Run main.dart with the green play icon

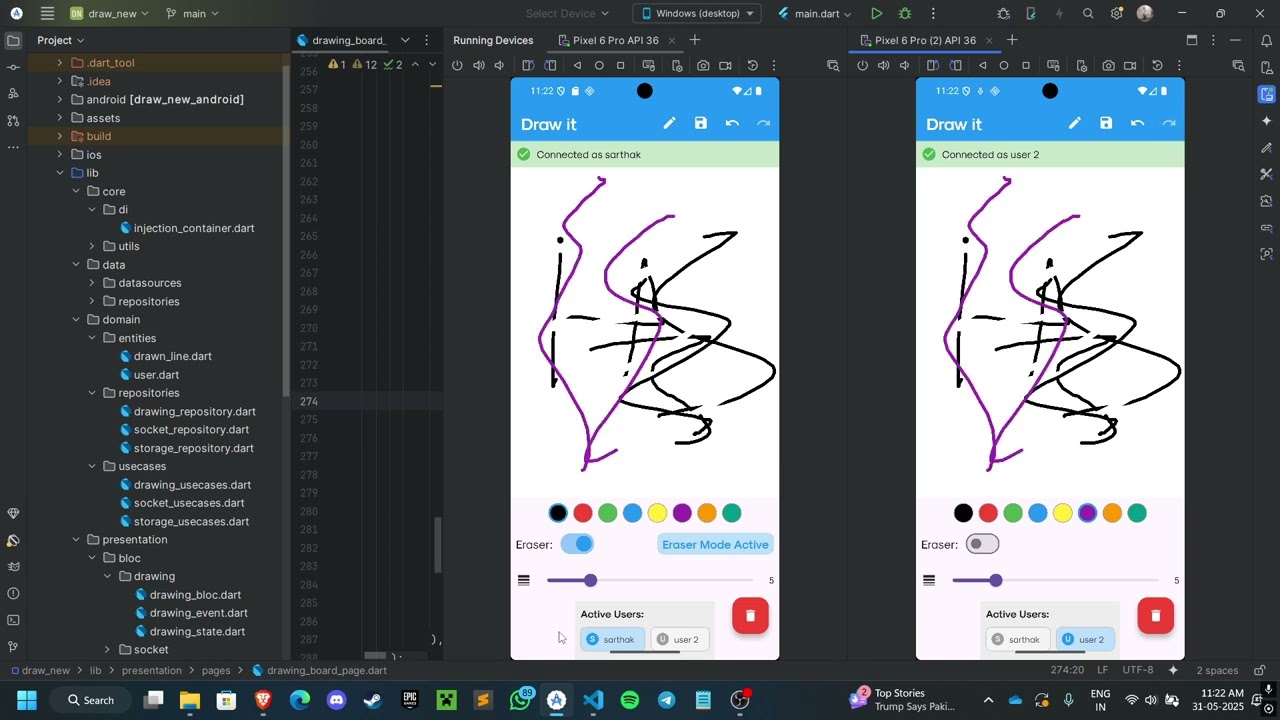coord(876,14)
